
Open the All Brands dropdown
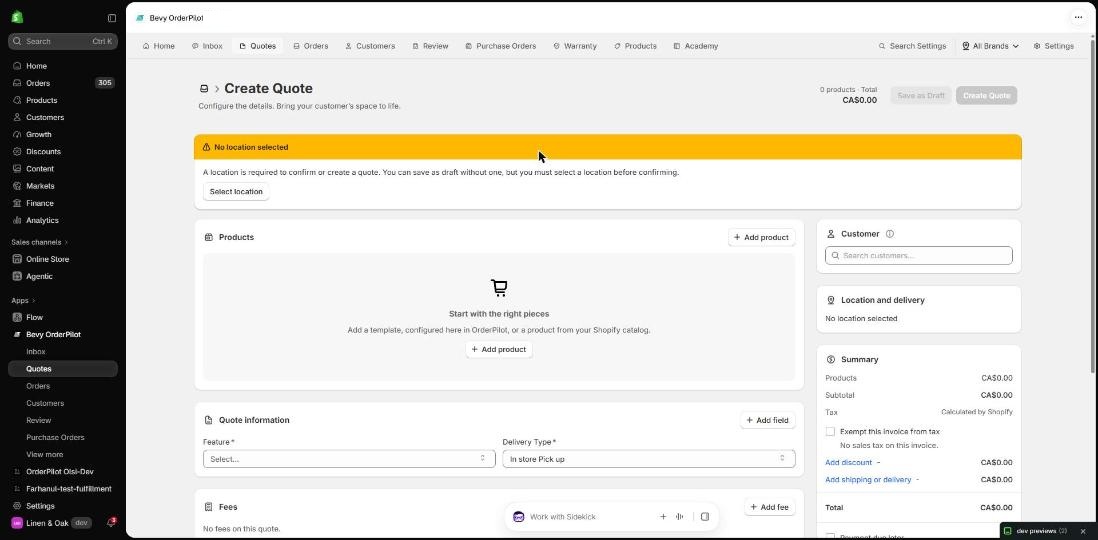click(990, 46)
